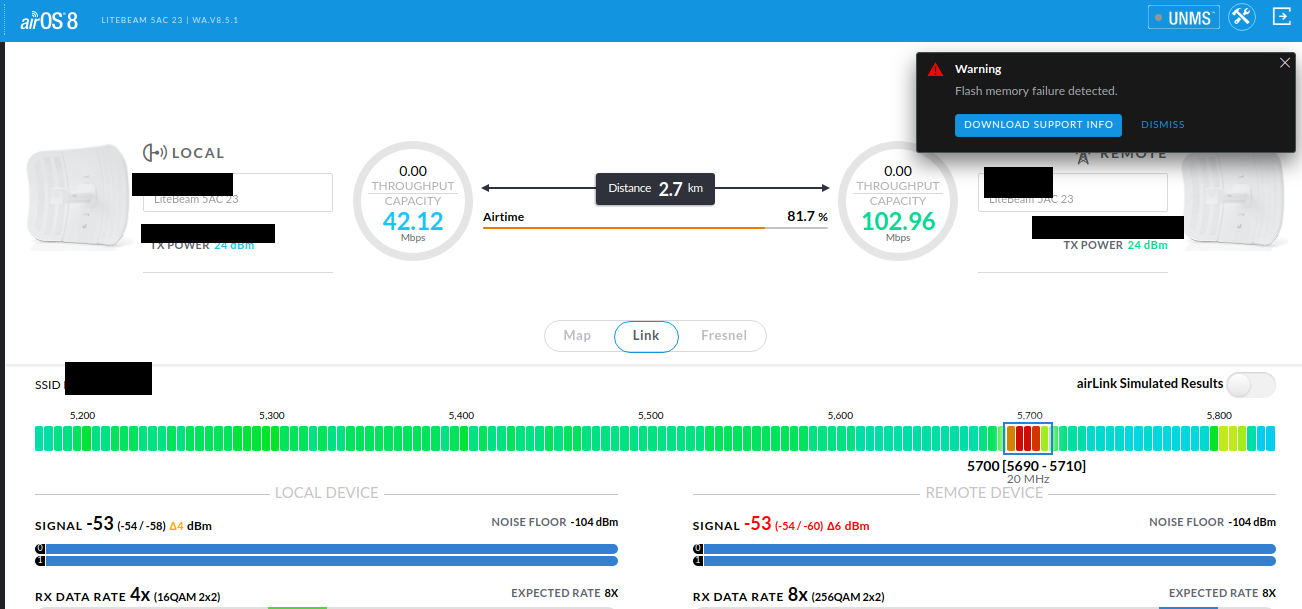
Task: Click Download Support Info button
Action: [1038, 125]
